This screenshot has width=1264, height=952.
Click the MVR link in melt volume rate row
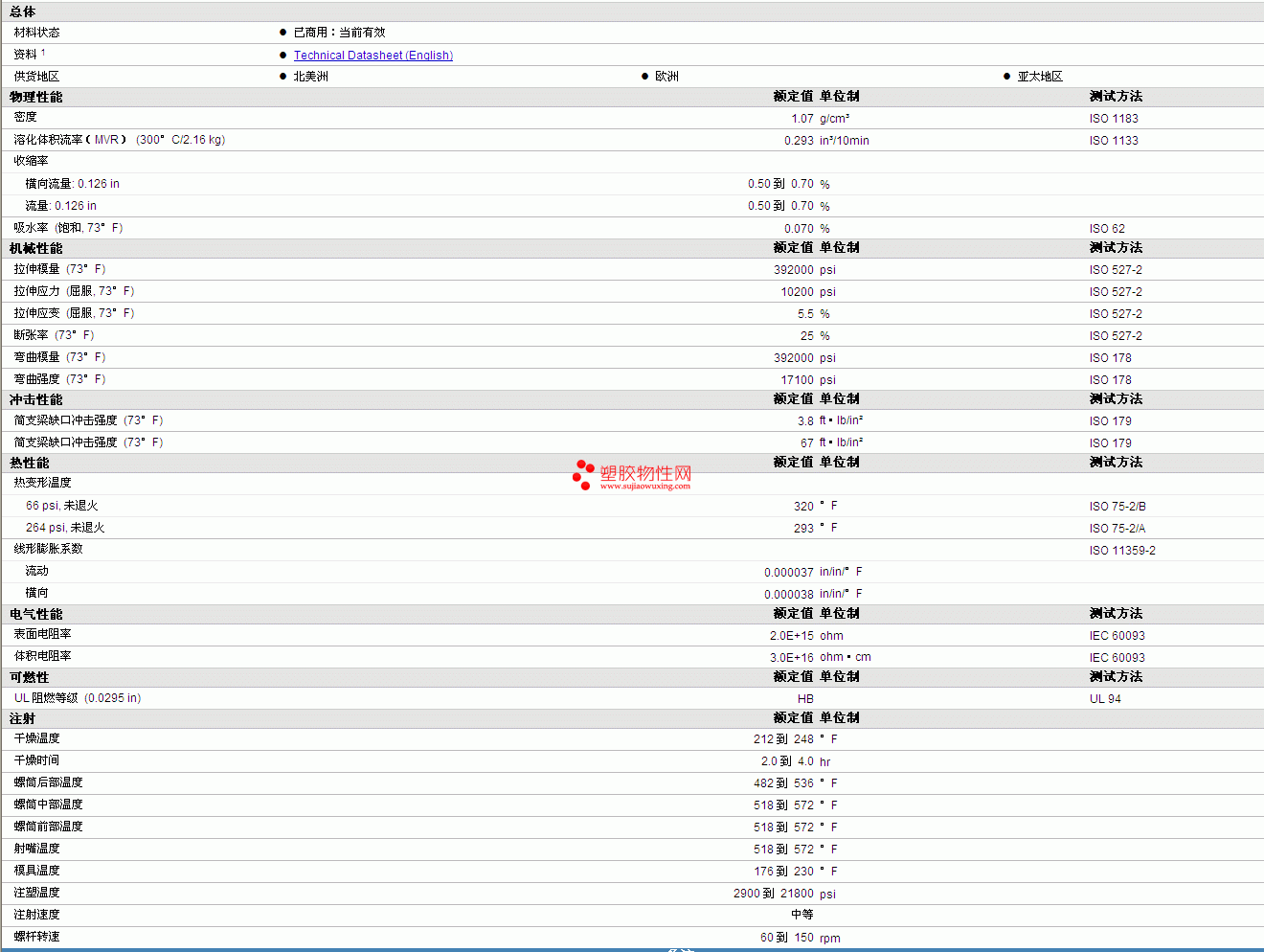(106, 140)
